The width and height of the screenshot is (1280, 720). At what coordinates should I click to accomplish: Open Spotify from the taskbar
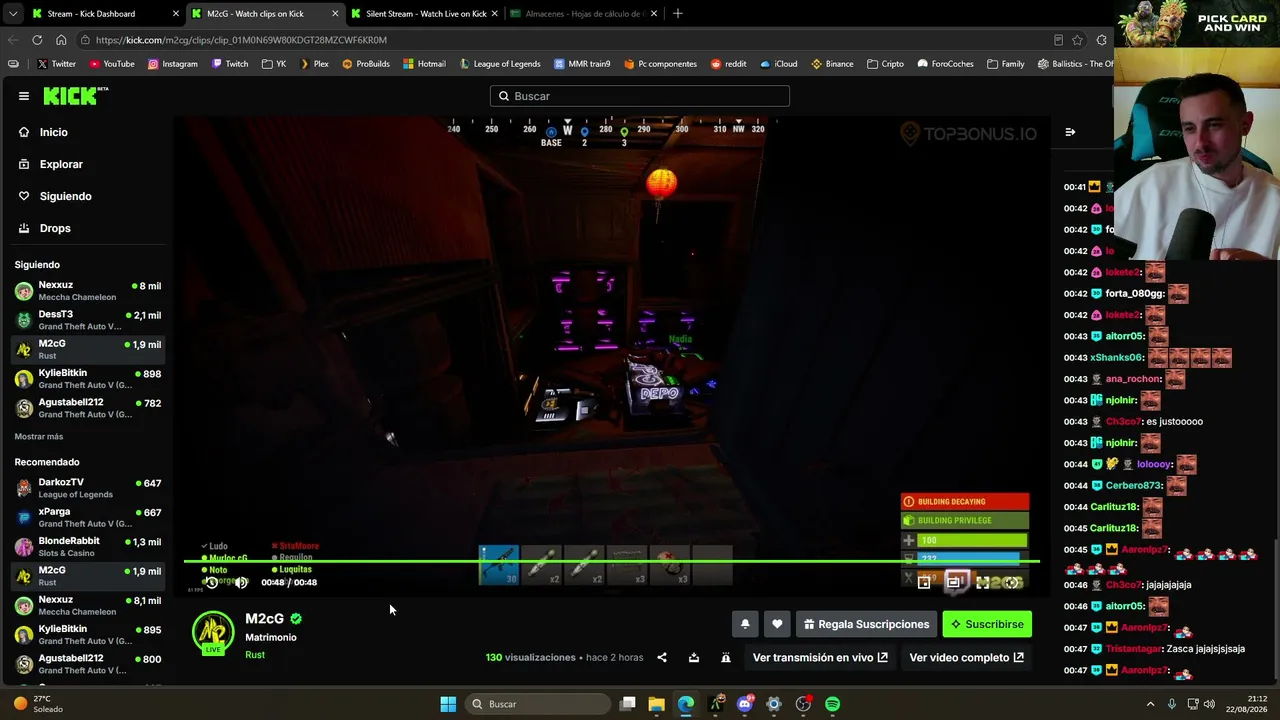click(x=833, y=704)
